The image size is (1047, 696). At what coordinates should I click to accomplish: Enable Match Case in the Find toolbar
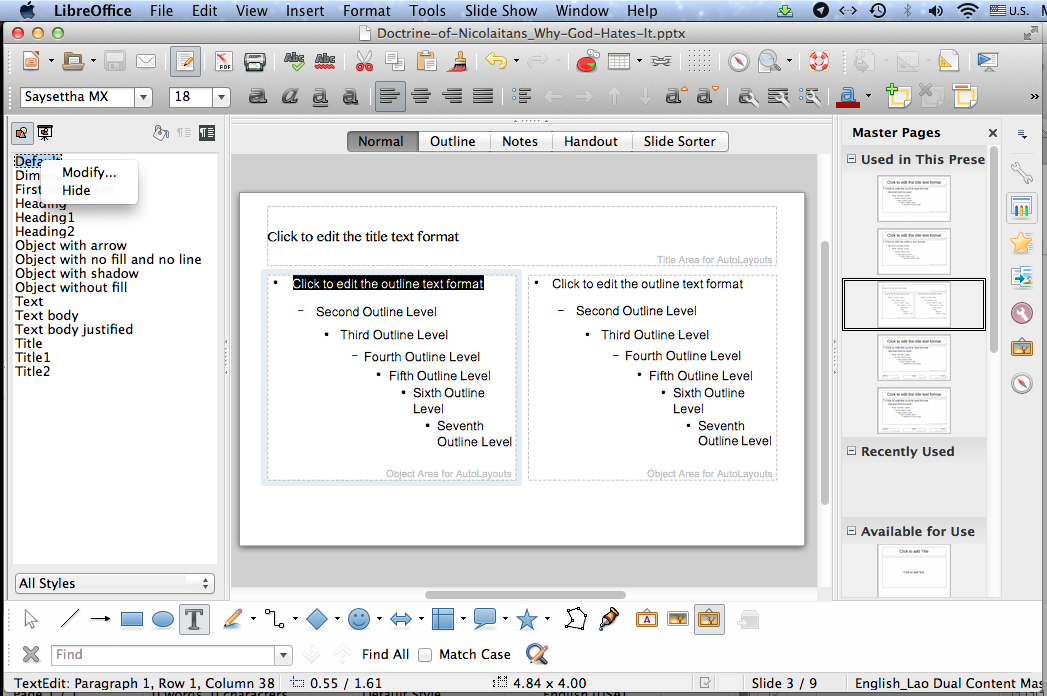pyautogui.click(x=424, y=654)
